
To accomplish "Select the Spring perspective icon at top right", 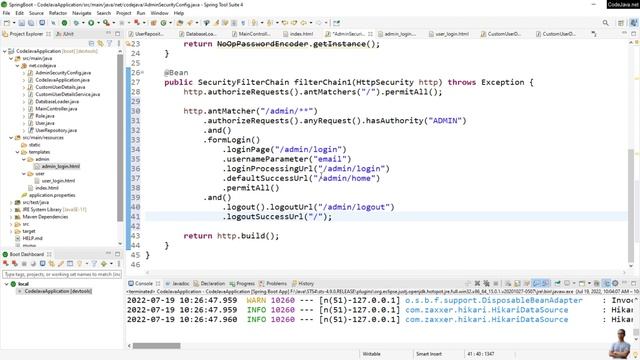I will (633, 23).
